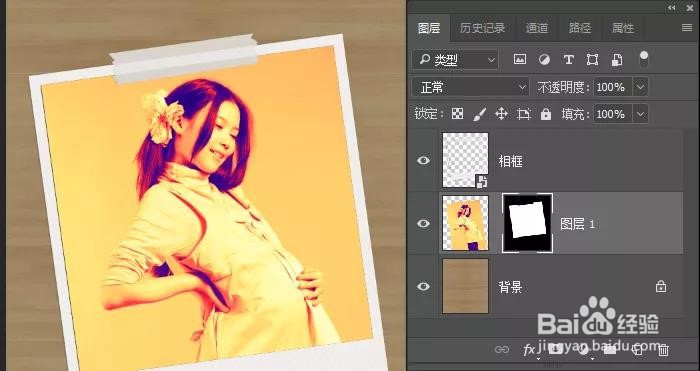Lock image pixels brush icon

(479, 114)
